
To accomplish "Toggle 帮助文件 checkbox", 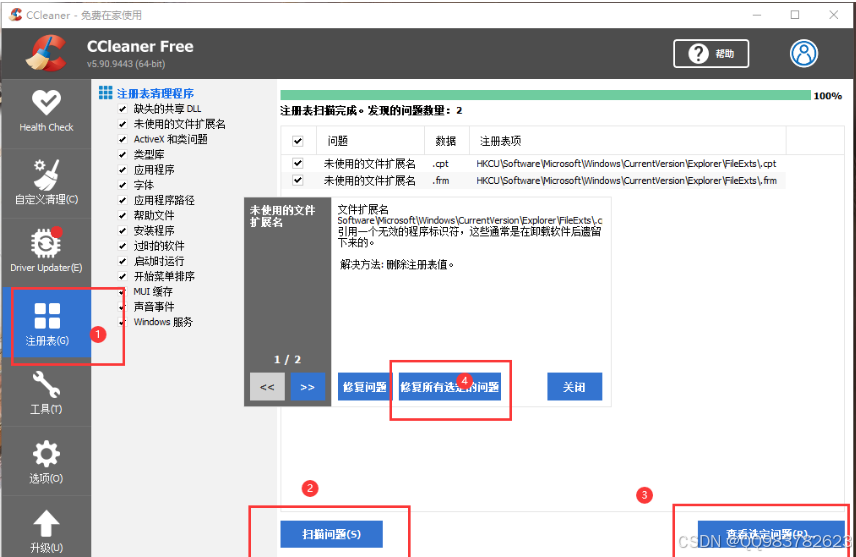I will 122,215.
